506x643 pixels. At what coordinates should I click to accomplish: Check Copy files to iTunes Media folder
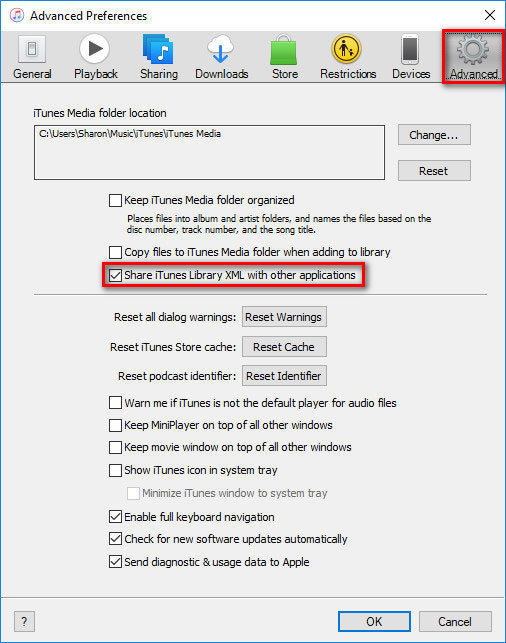pyautogui.click(x=115, y=252)
